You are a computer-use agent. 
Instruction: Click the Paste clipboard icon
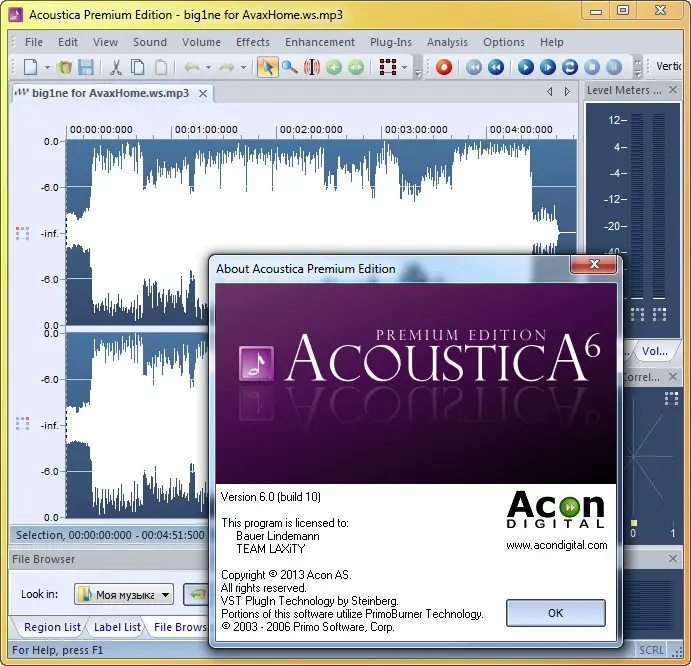point(161,67)
